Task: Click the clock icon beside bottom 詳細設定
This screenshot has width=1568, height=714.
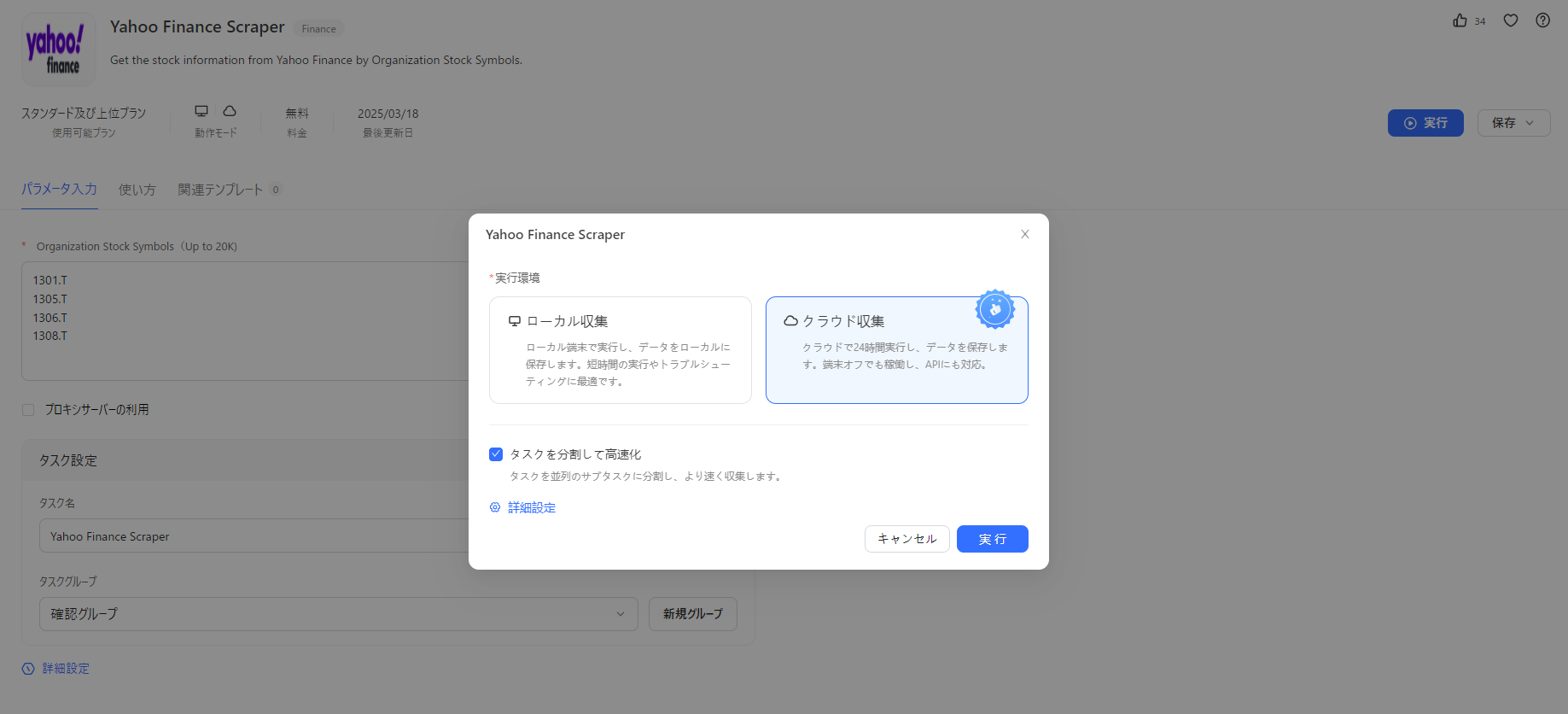Action: point(28,669)
